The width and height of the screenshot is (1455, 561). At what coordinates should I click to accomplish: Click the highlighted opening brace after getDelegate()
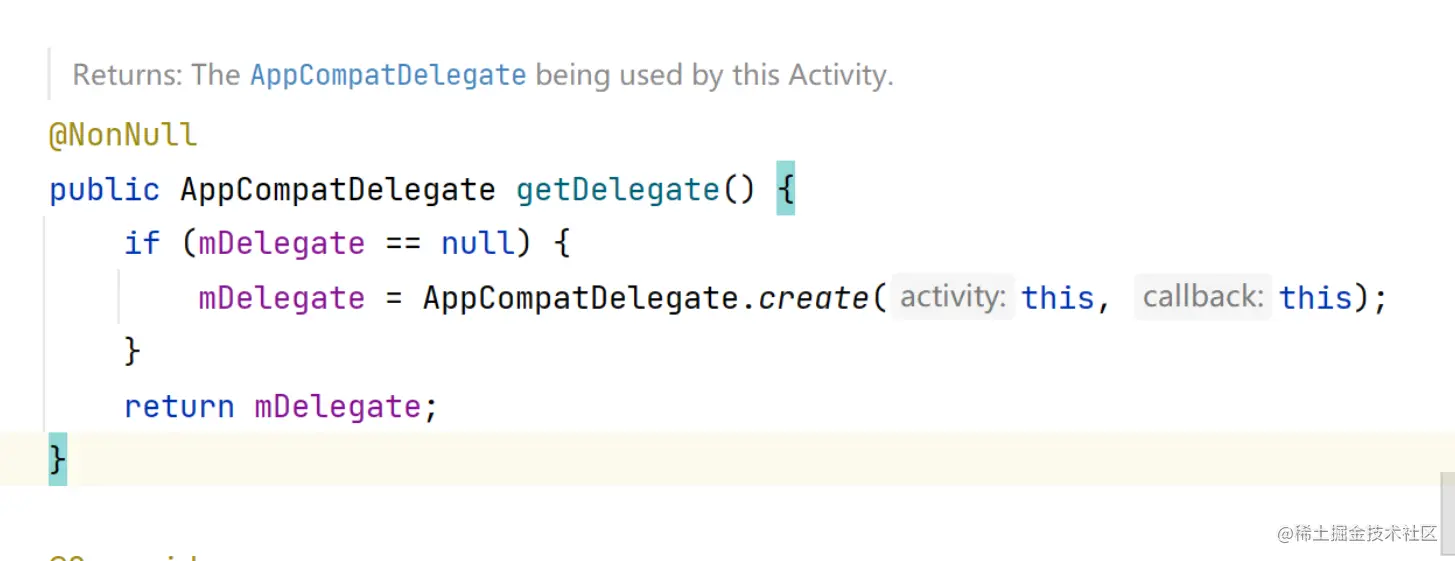[785, 189]
